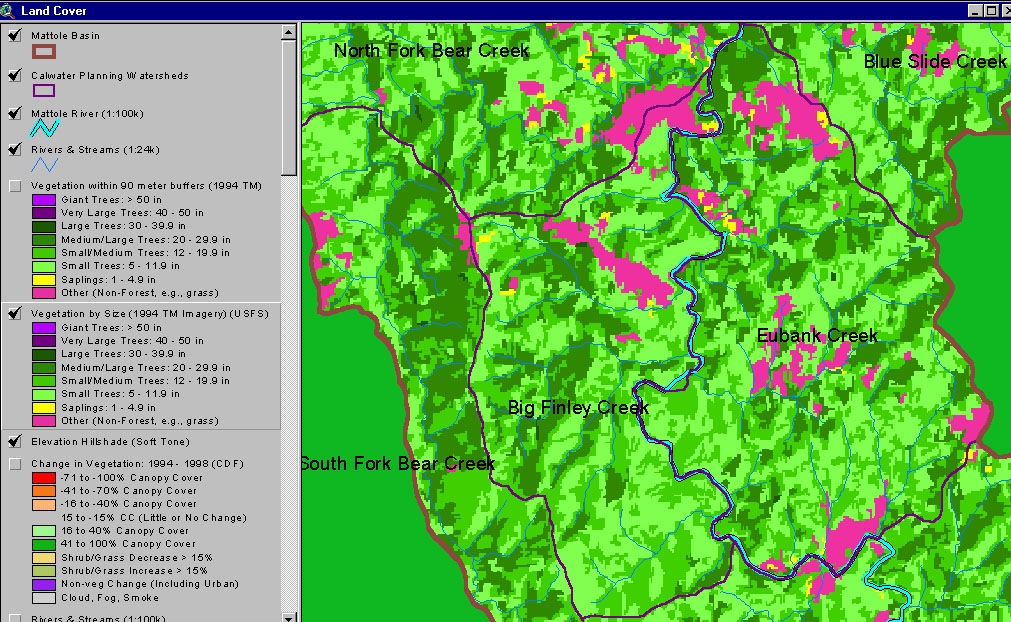1011x622 pixels.
Task: Click the legend scrollbar up arrow
Action: click(x=289, y=32)
